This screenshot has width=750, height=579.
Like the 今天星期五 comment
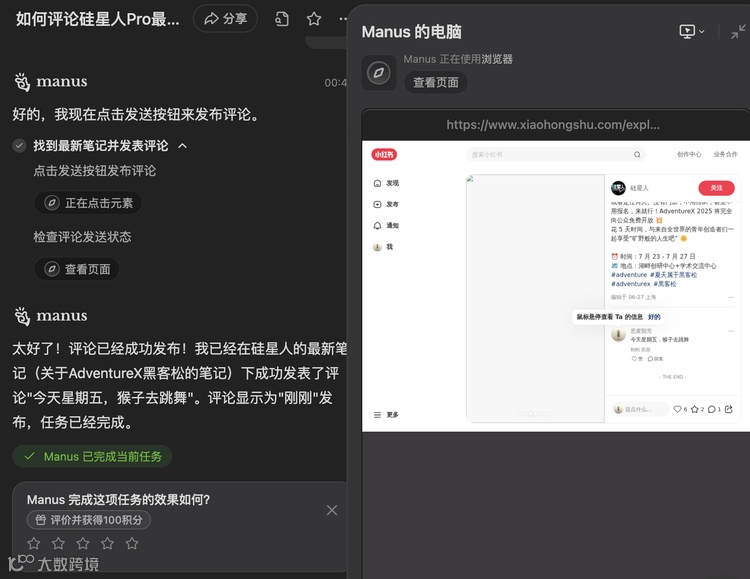(x=637, y=358)
